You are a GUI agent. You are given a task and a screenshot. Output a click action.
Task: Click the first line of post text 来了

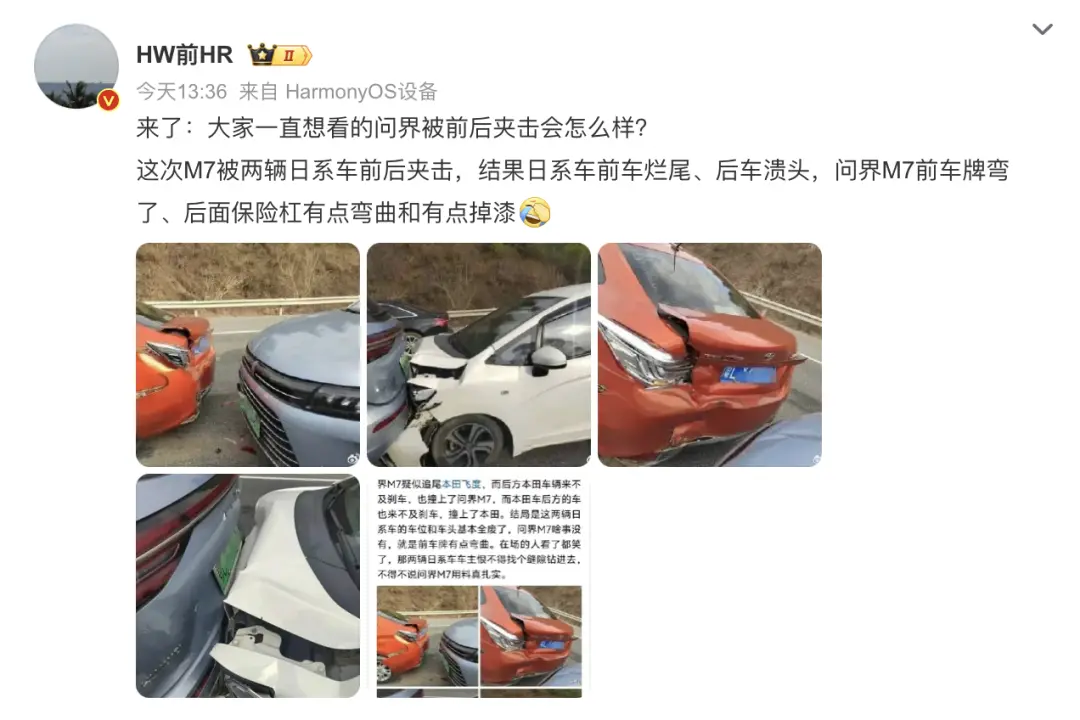click(x=391, y=127)
